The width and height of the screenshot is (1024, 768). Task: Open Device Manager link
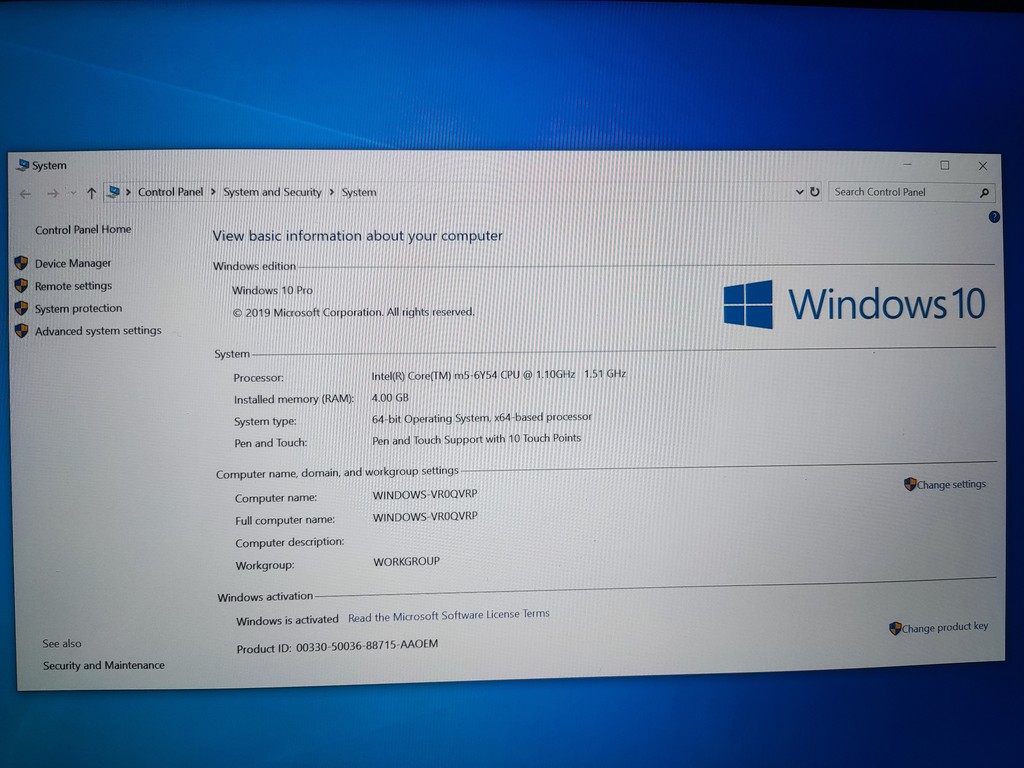[x=72, y=263]
